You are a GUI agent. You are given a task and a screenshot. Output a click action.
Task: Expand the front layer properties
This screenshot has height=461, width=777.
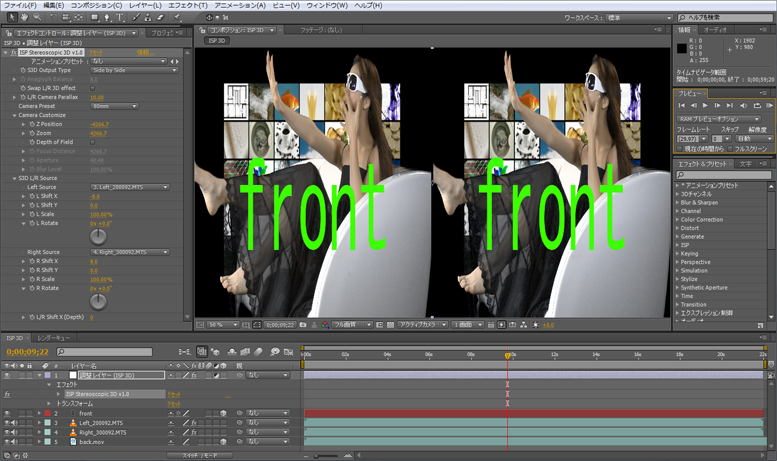[x=40, y=413]
